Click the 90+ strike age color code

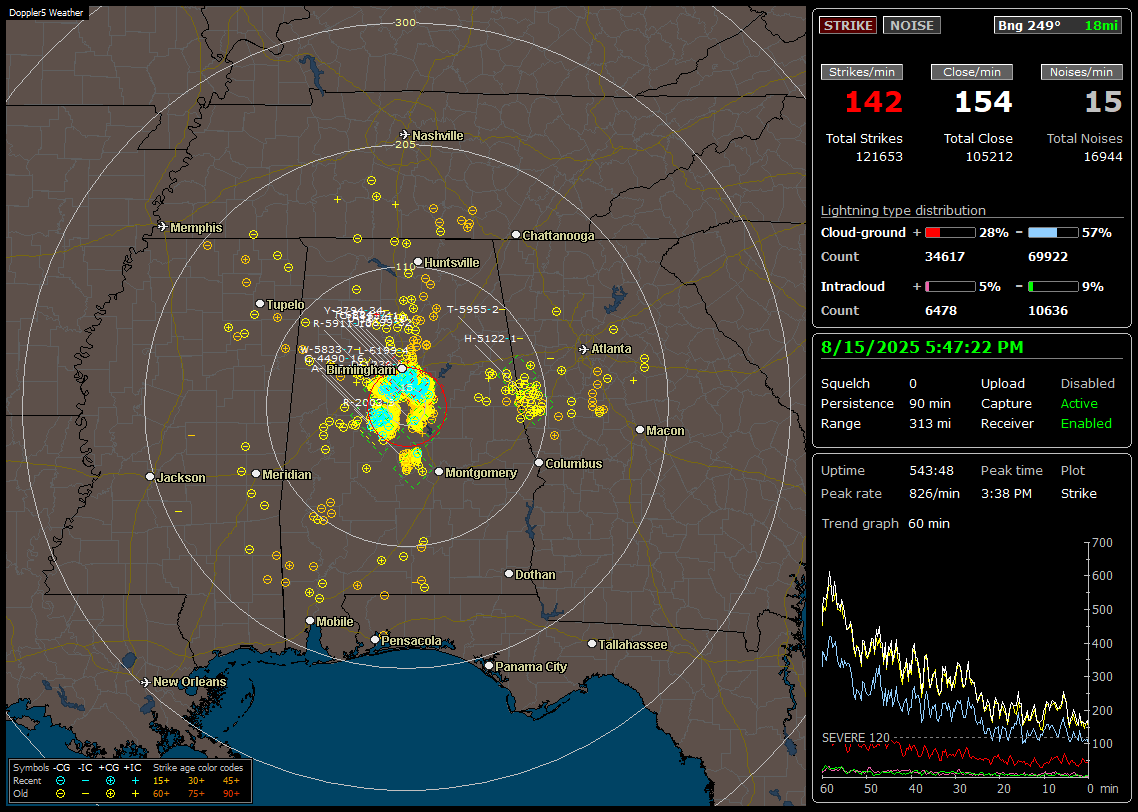231,794
